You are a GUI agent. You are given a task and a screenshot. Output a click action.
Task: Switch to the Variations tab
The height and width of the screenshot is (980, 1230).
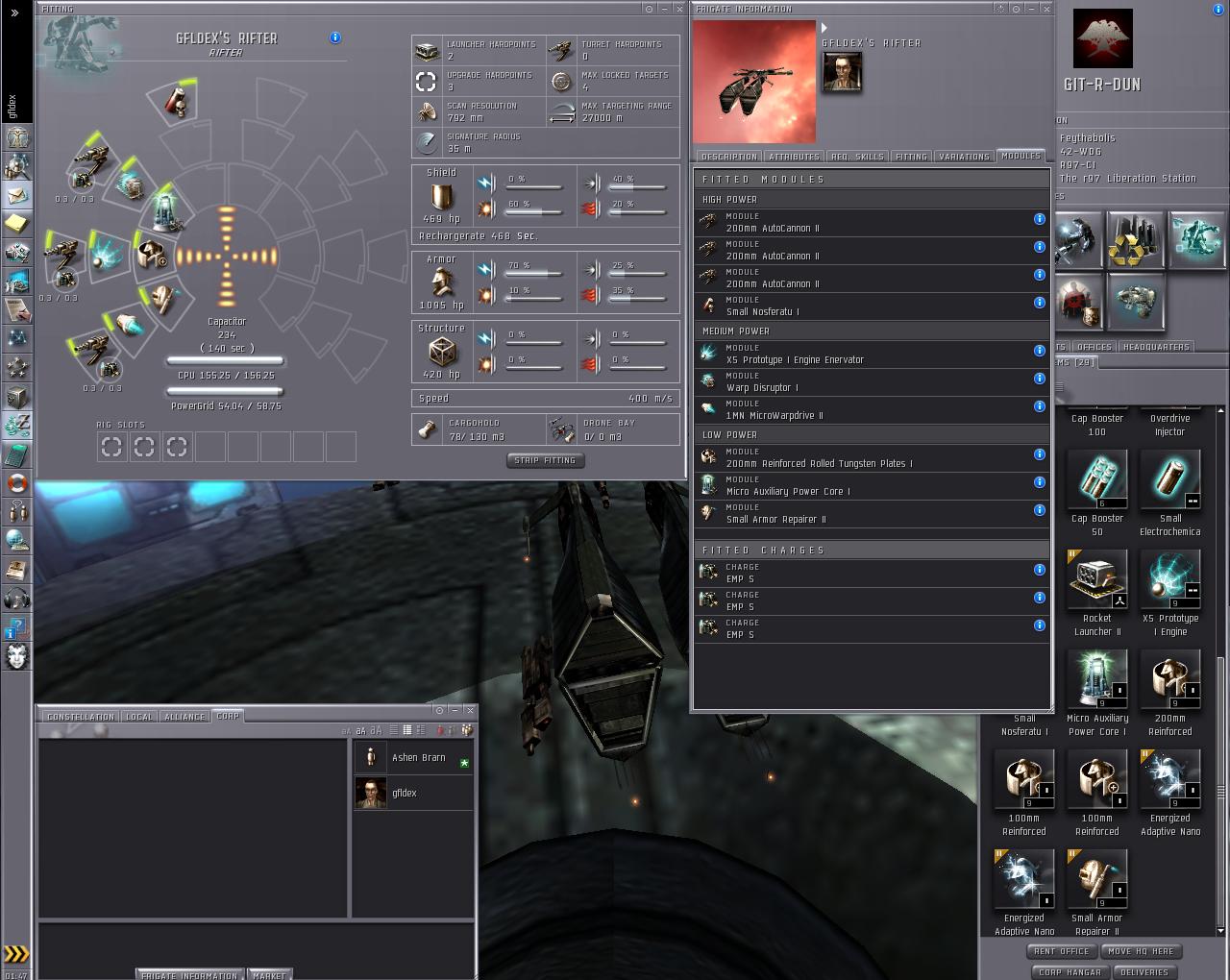(964, 157)
